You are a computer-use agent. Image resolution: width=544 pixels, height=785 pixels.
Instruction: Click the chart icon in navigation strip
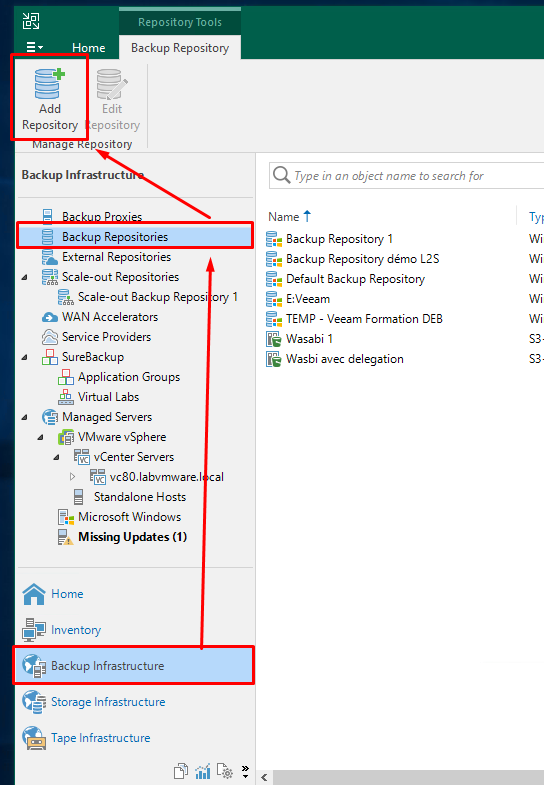tap(203, 771)
